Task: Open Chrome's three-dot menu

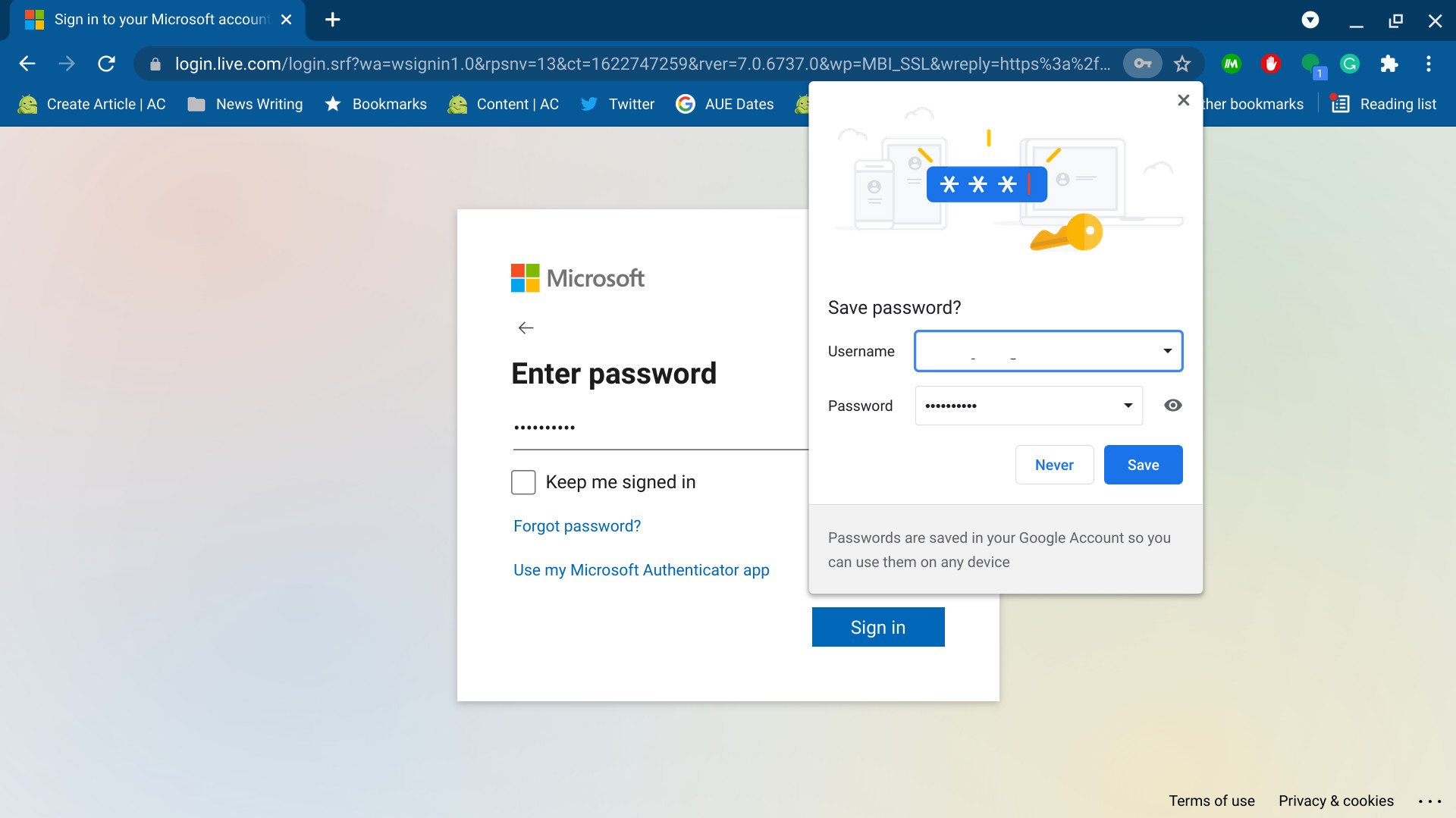Action: 1428,64
